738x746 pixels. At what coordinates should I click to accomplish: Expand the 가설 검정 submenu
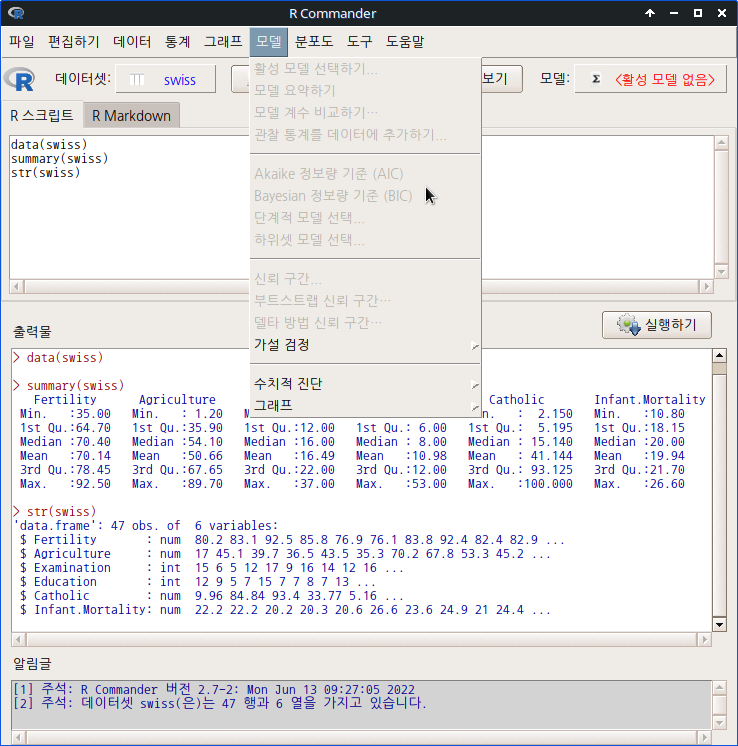(x=365, y=344)
